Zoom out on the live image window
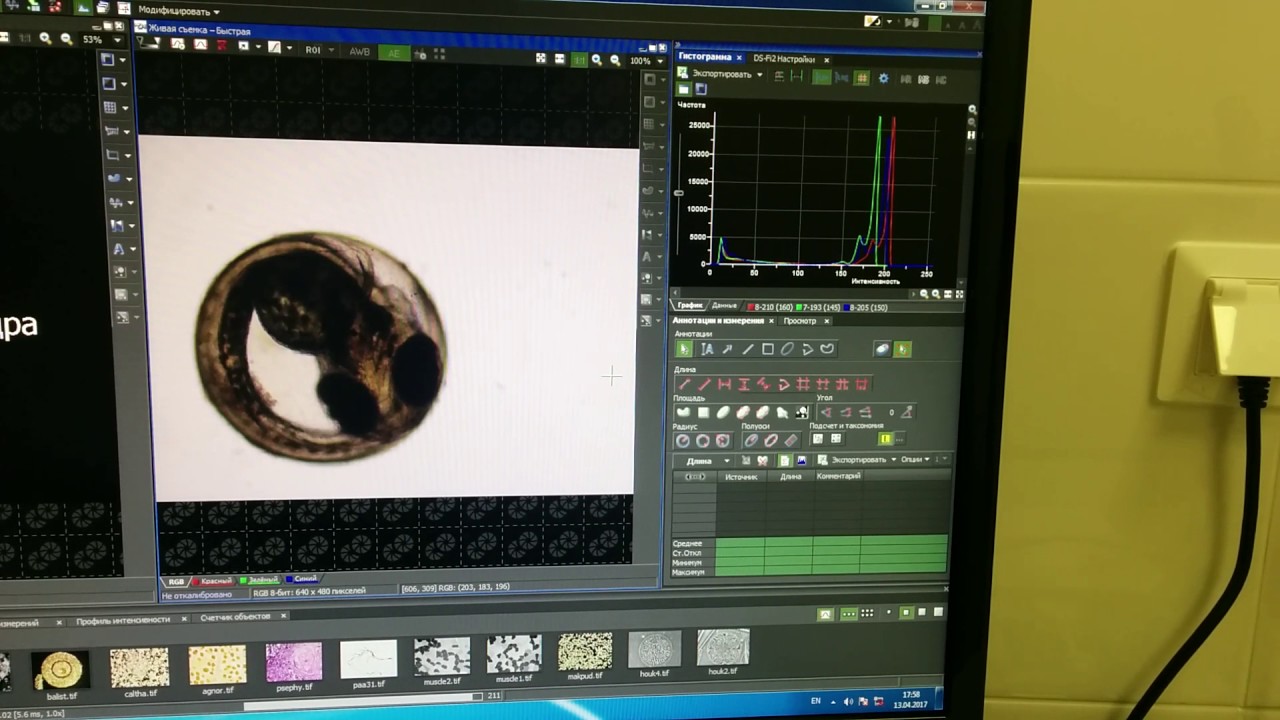The width and height of the screenshot is (1280, 720). (615, 60)
